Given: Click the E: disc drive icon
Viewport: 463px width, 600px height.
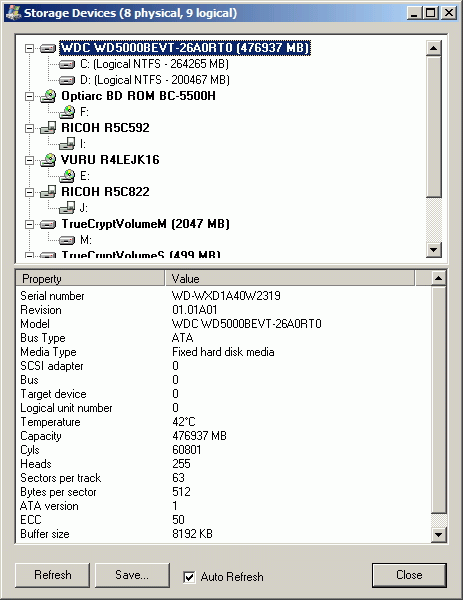Looking at the screenshot, I should (67, 176).
